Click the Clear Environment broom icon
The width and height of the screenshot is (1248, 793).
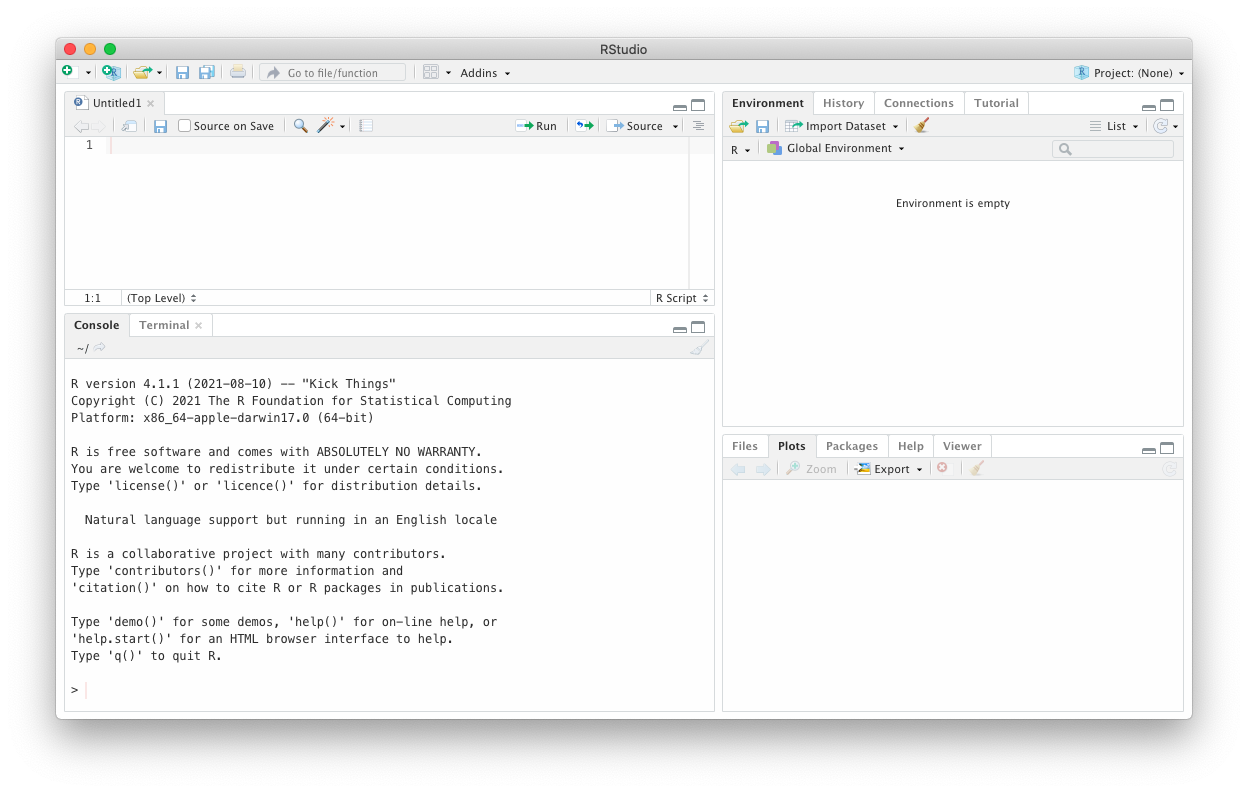coord(922,125)
